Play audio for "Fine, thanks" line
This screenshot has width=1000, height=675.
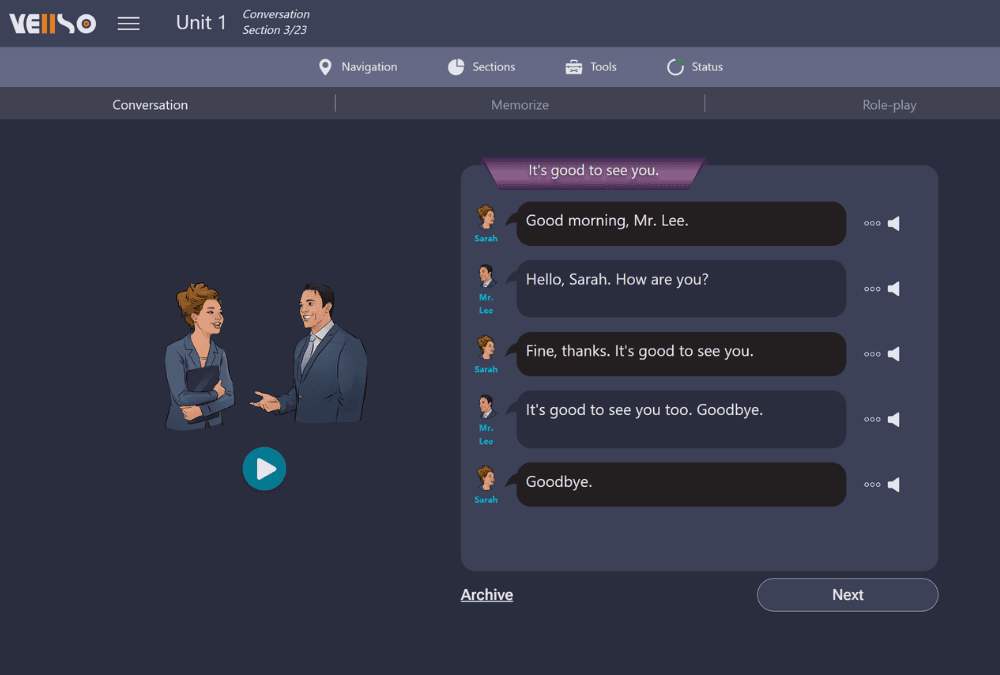tap(894, 354)
